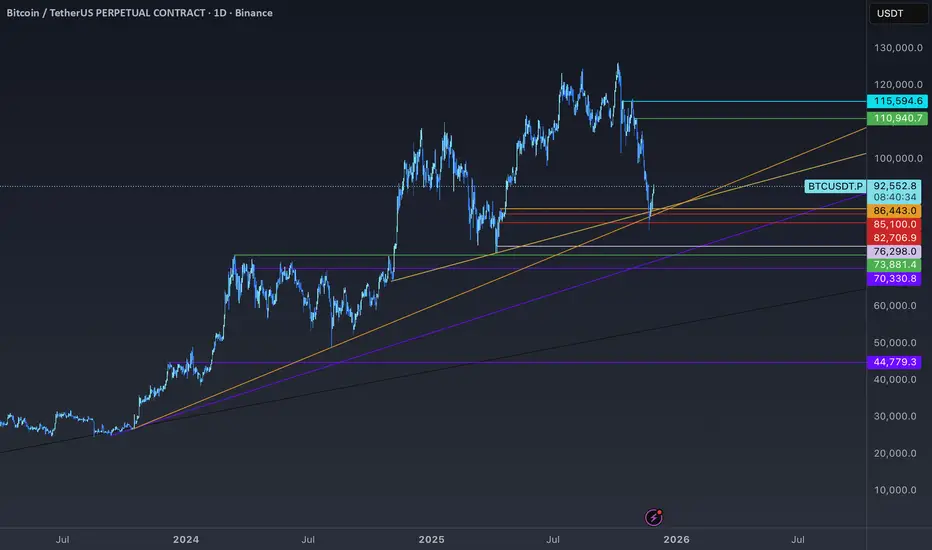Viewport: 932px width, 550px height.
Task: Click the 85,100.0 red price label
Action: (895, 224)
